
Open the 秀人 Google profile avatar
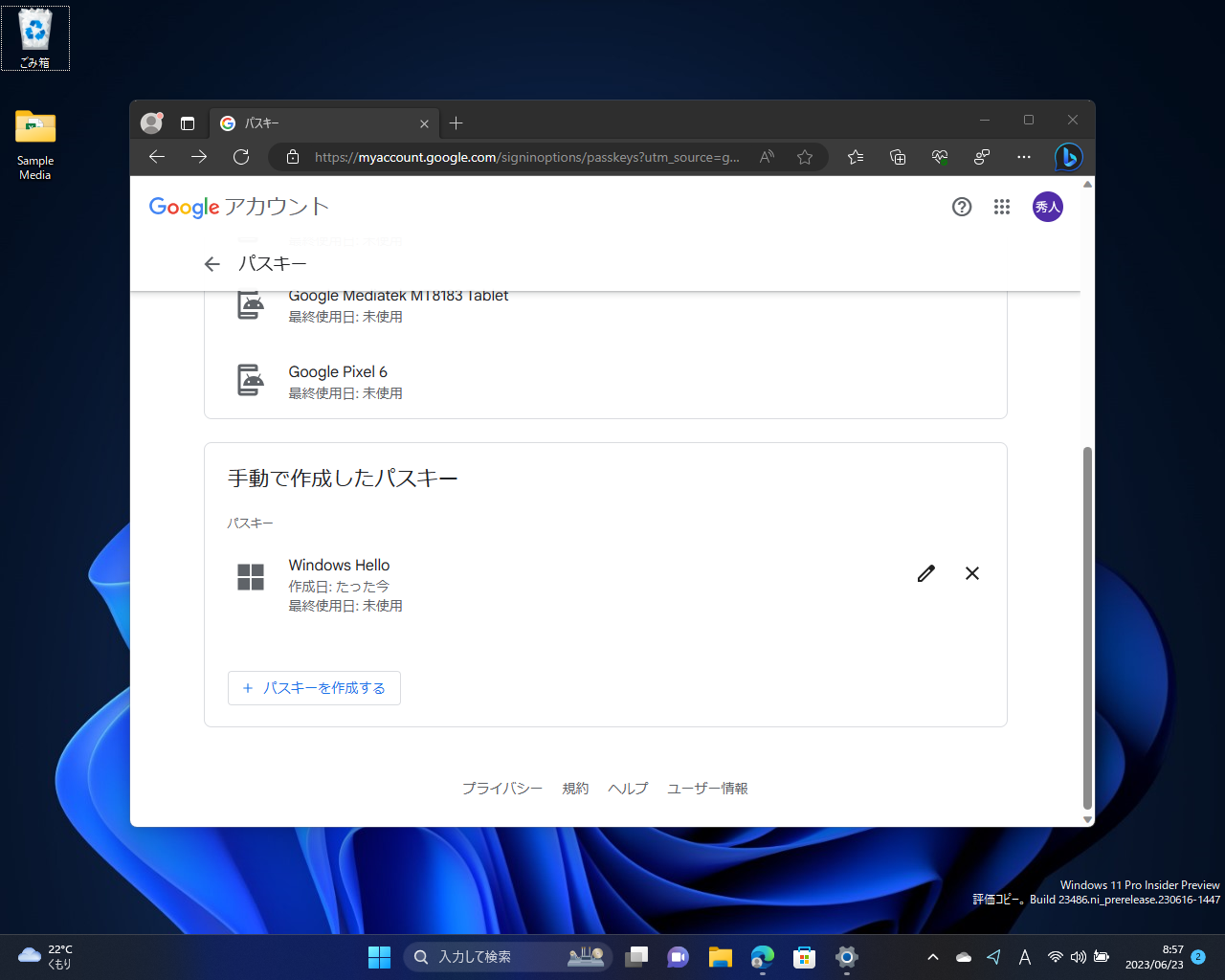pos(1047,207)
